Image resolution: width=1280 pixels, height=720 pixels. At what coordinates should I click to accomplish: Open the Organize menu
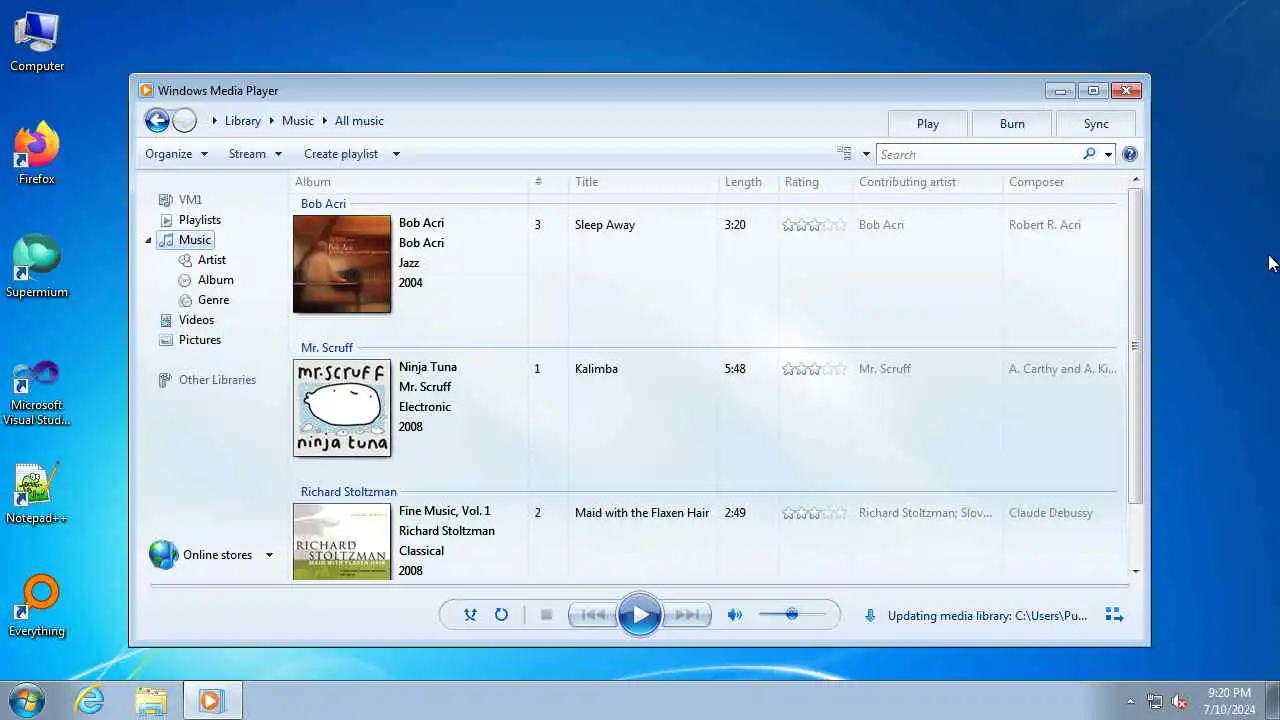tap(176, 154)
